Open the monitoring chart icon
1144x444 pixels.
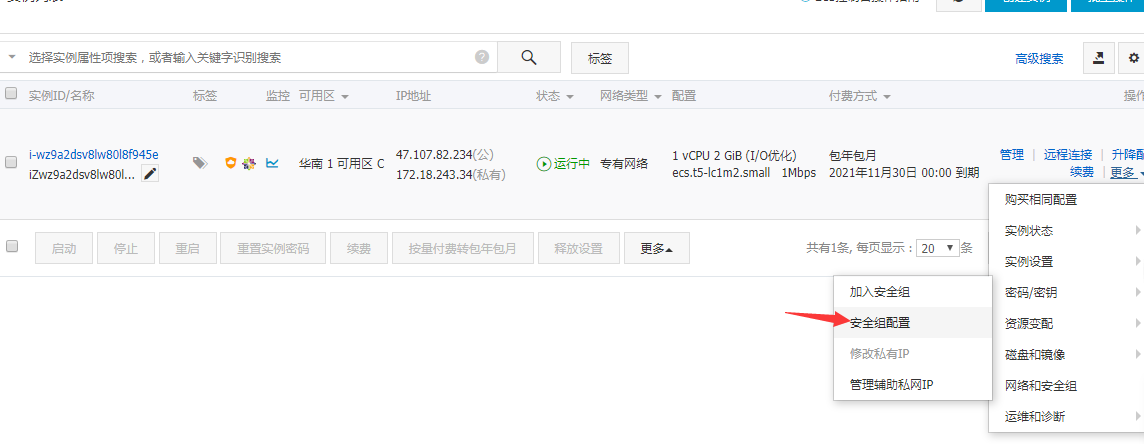pyautogui.click(x=272, y=163)
